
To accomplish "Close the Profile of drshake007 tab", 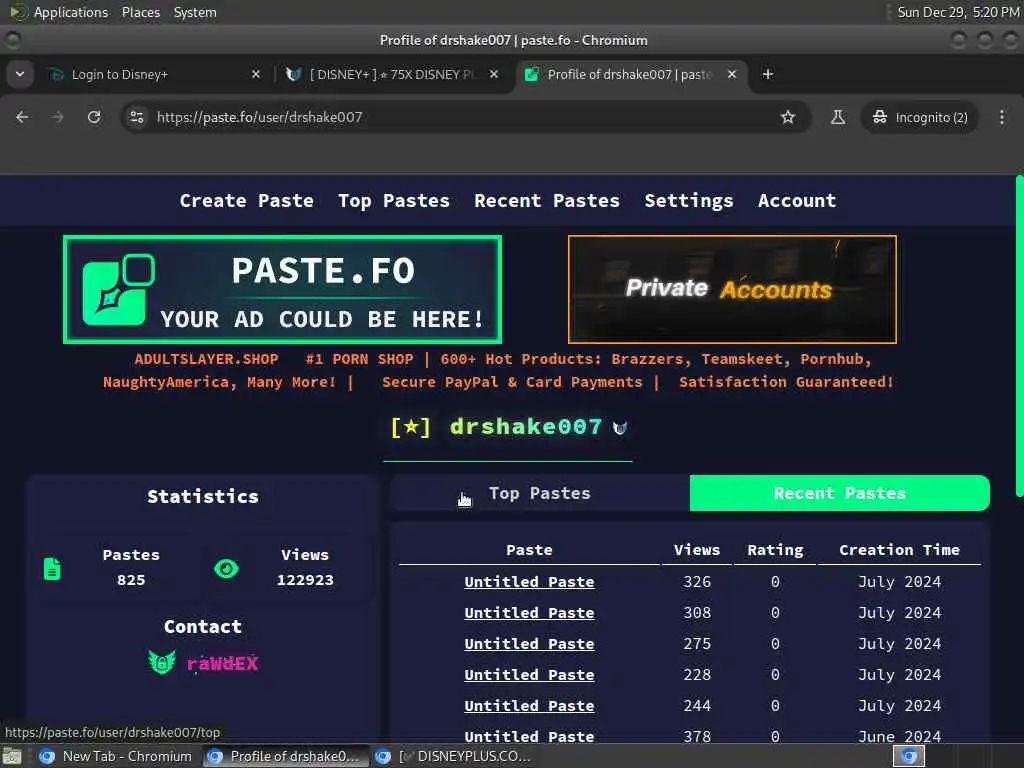I will click(x=732, y=74).
